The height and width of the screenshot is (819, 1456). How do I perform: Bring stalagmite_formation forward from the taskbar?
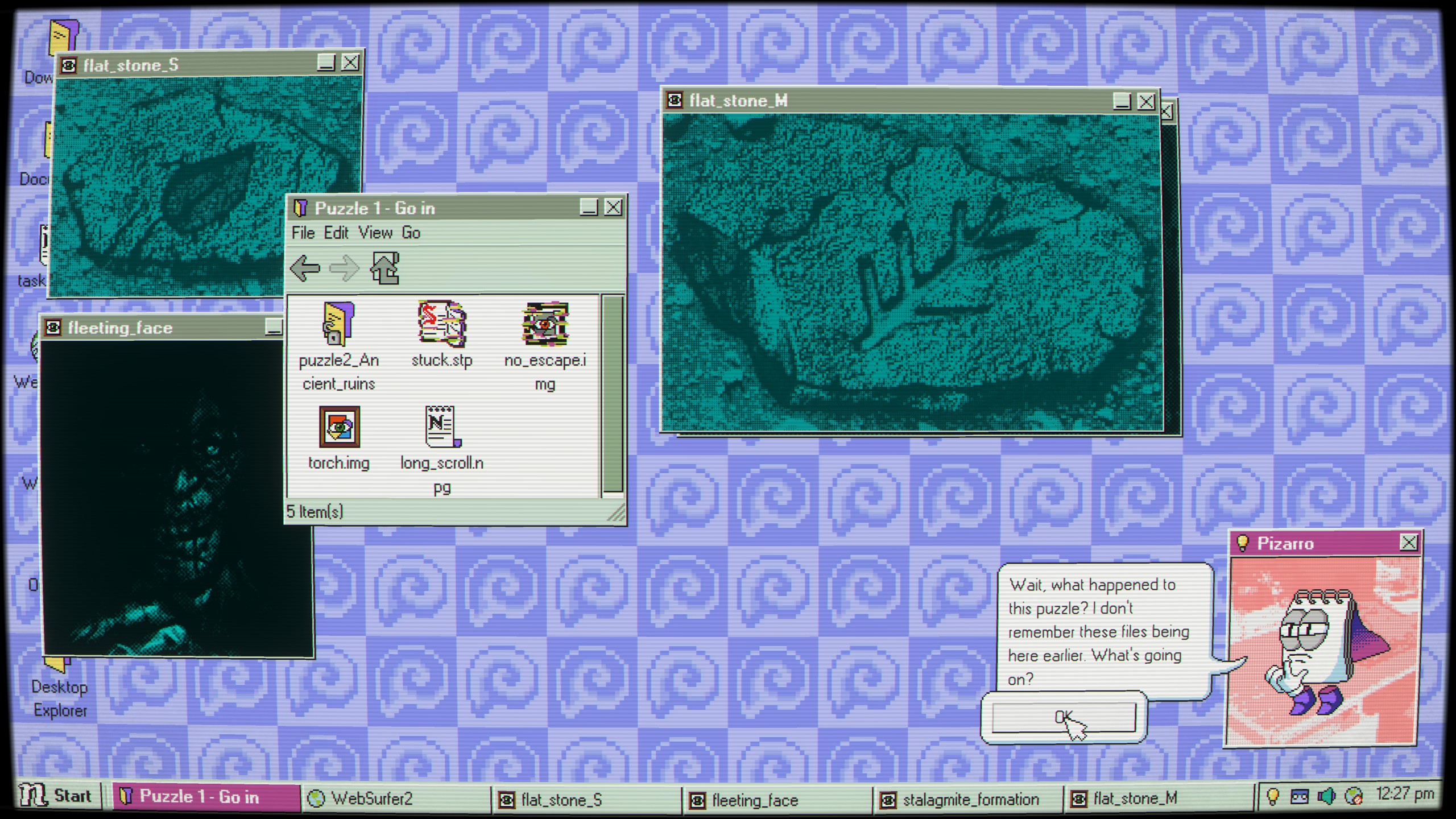(967, 799)
